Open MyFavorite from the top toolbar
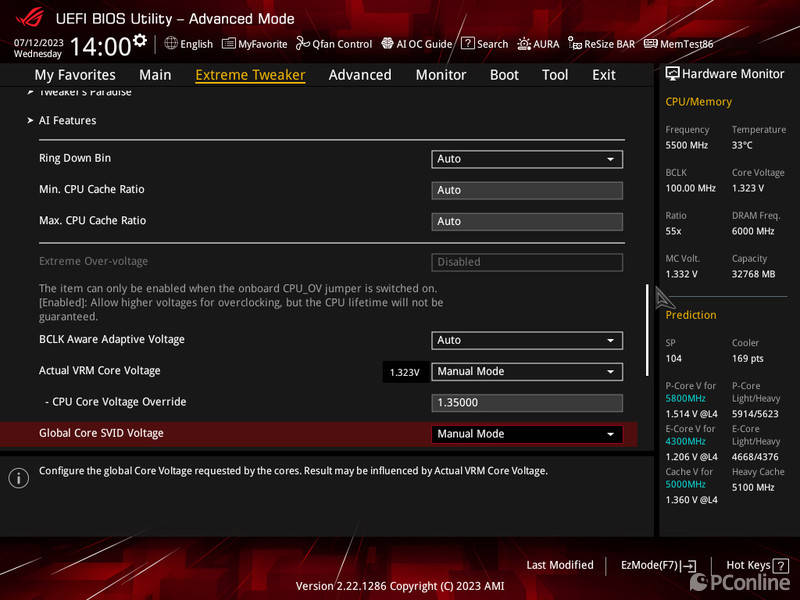The height and width of the screenshot is (600, 800). [255, 44]
